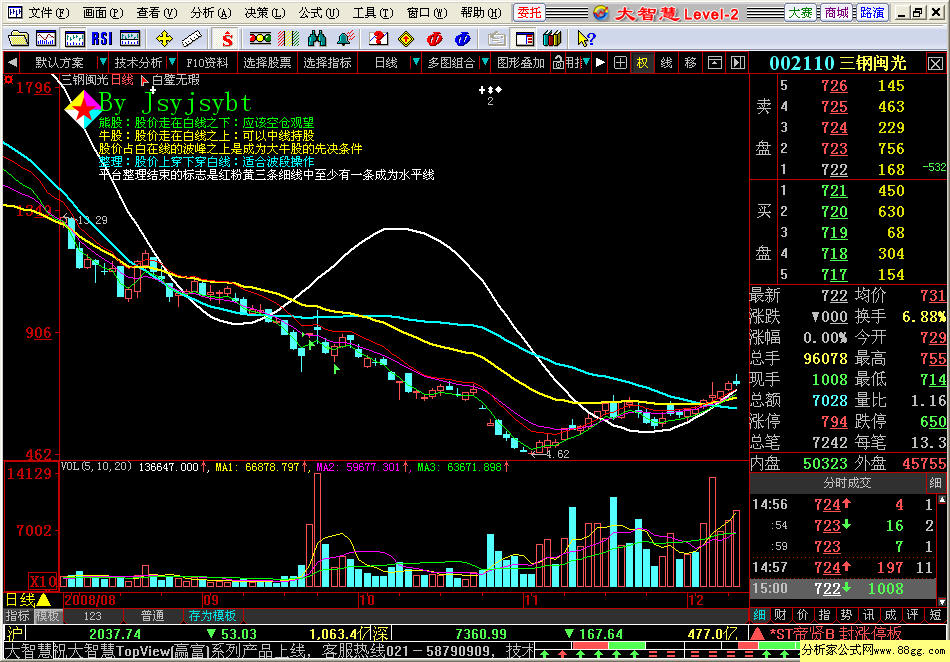950x662 pixels.
Task: Select the 普通 tab
Action: (153, 615)
